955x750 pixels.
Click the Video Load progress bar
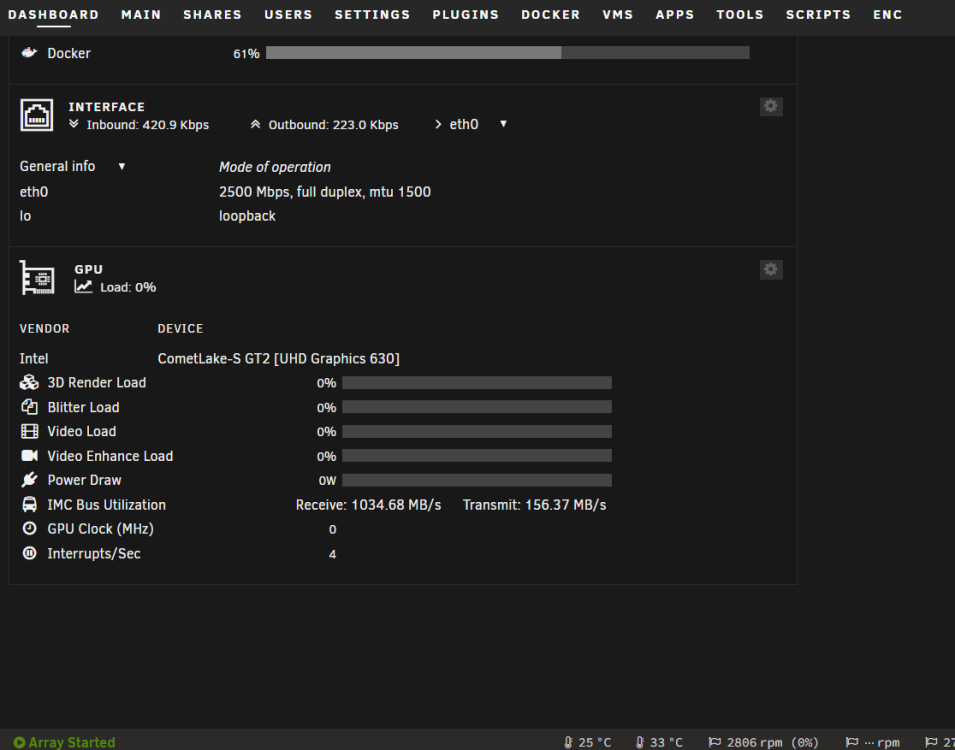477,431
